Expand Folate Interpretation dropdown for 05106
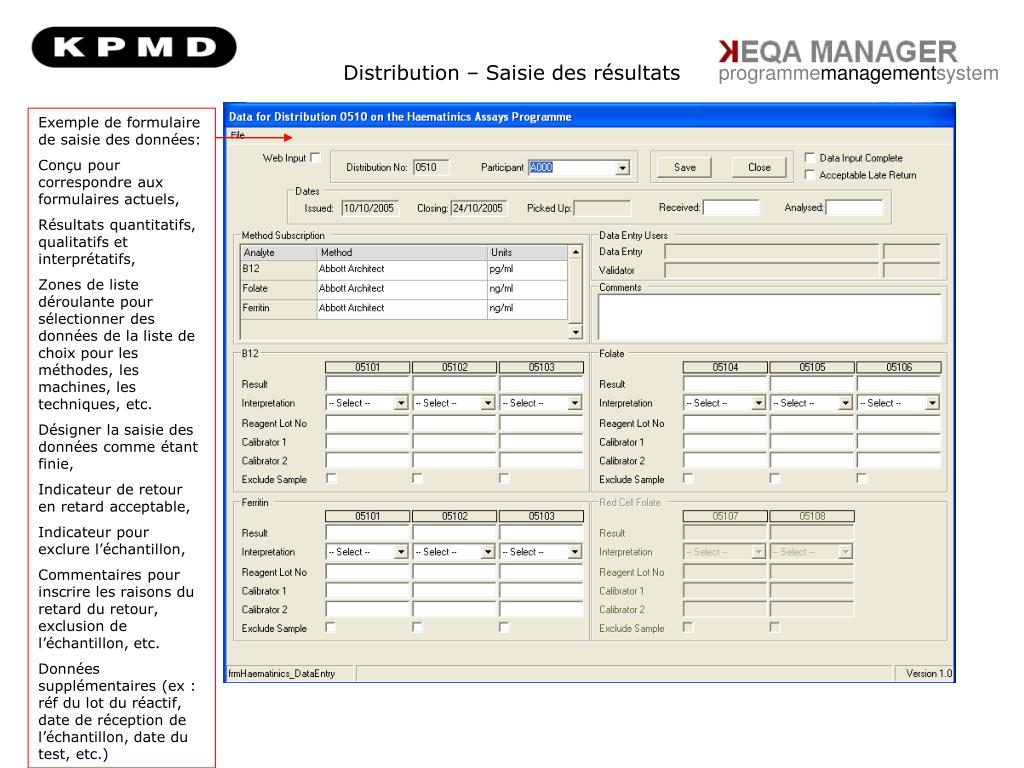This screenshot has height=768, width=1024. pos(932,404)
